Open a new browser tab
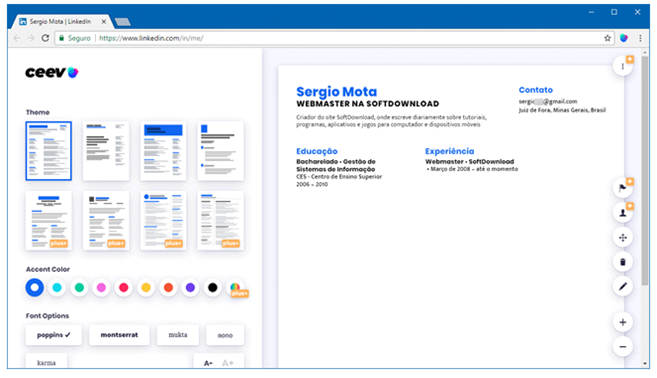Image resolution: width=657 pixels, height=378 pixels. tap(122, 22)
